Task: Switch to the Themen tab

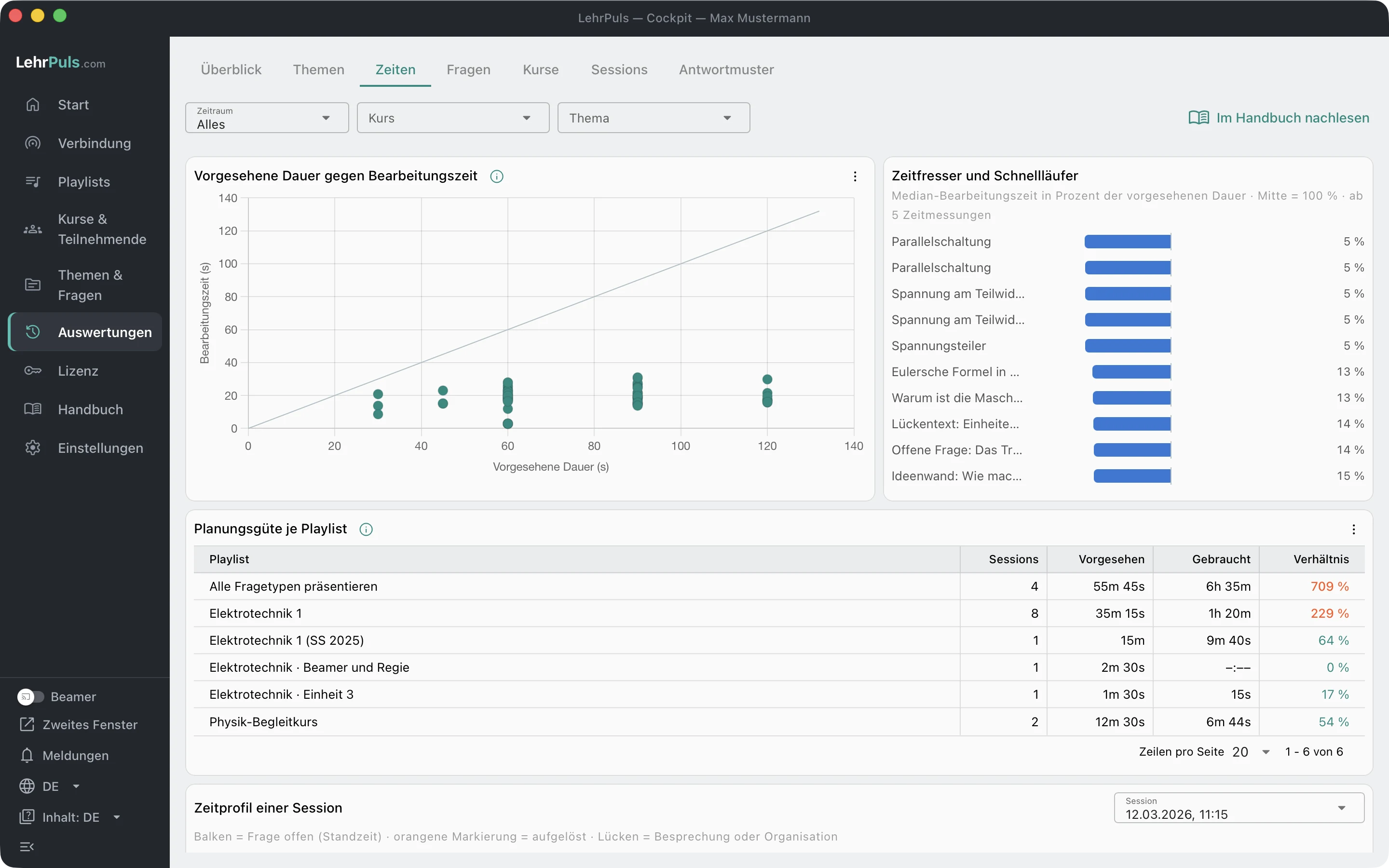Action: coord(318,69)
